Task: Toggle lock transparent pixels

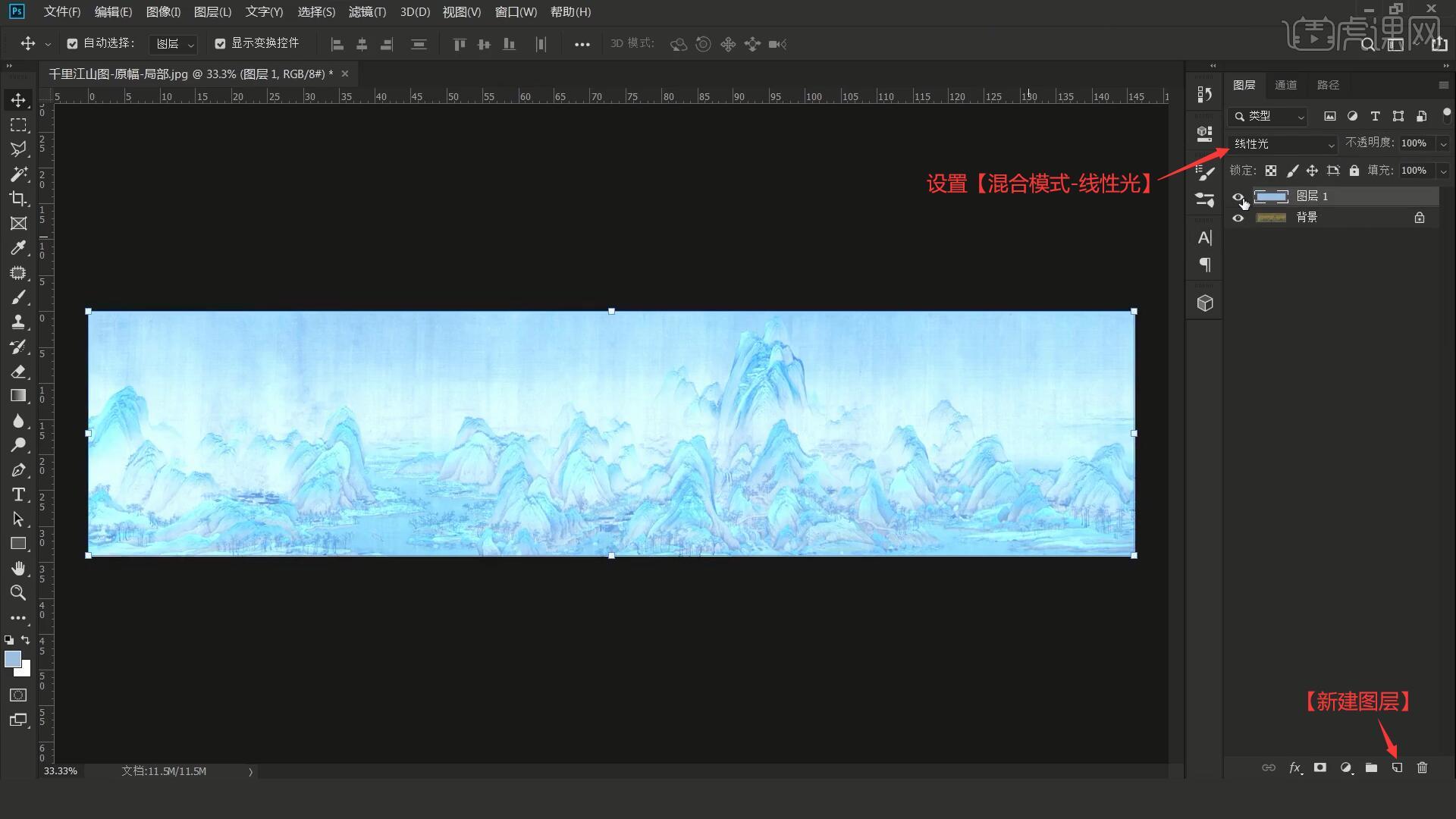Action: 1271,171
